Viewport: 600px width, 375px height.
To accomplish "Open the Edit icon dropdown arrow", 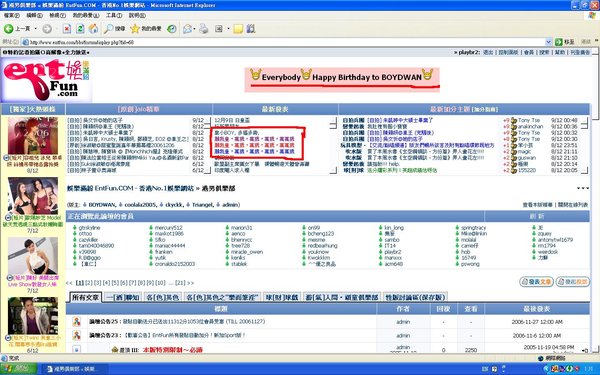I will point(228,29).
